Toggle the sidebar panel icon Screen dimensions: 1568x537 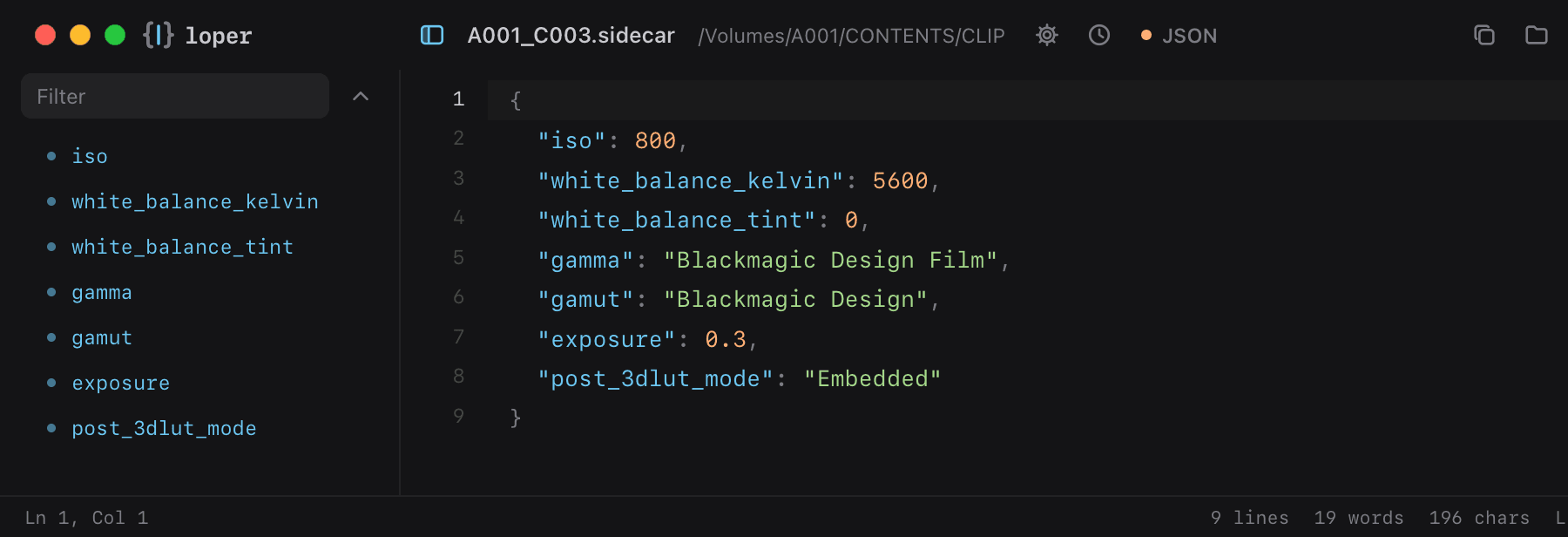click(432, 35)
